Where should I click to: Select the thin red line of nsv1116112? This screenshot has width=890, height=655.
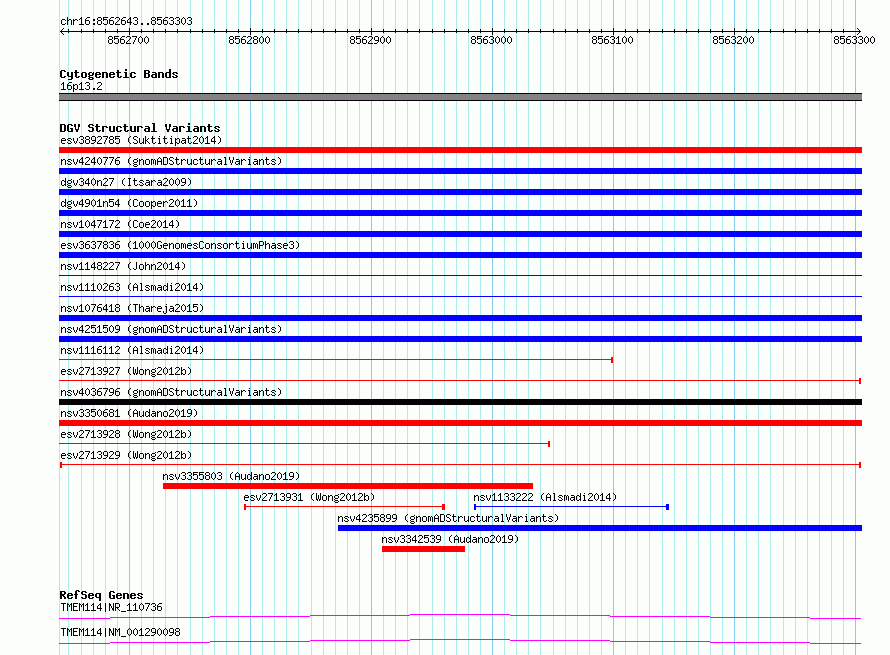click(x=336, y=360)
